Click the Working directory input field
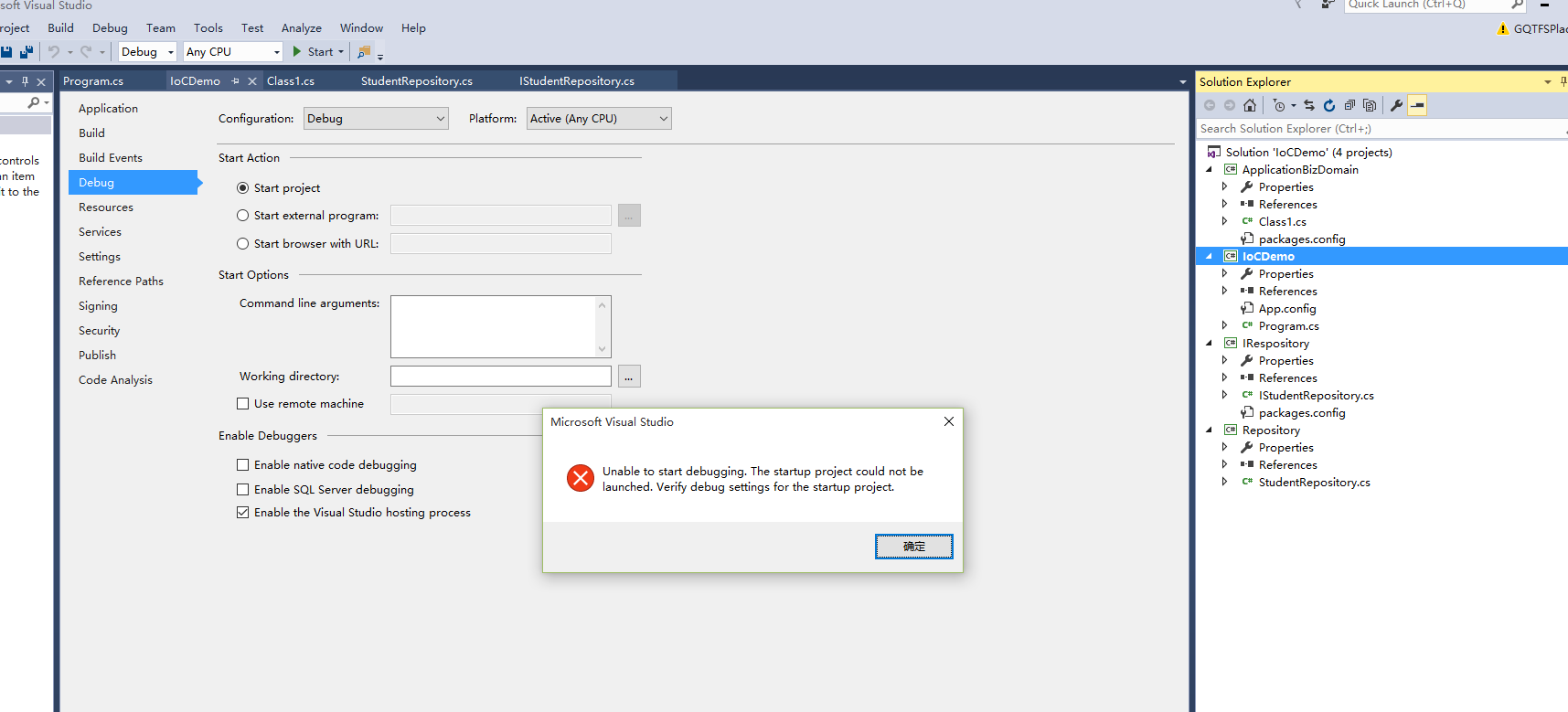Image resolution: width=1568 pixels, height=712 pixels. [x=501, y=377]
